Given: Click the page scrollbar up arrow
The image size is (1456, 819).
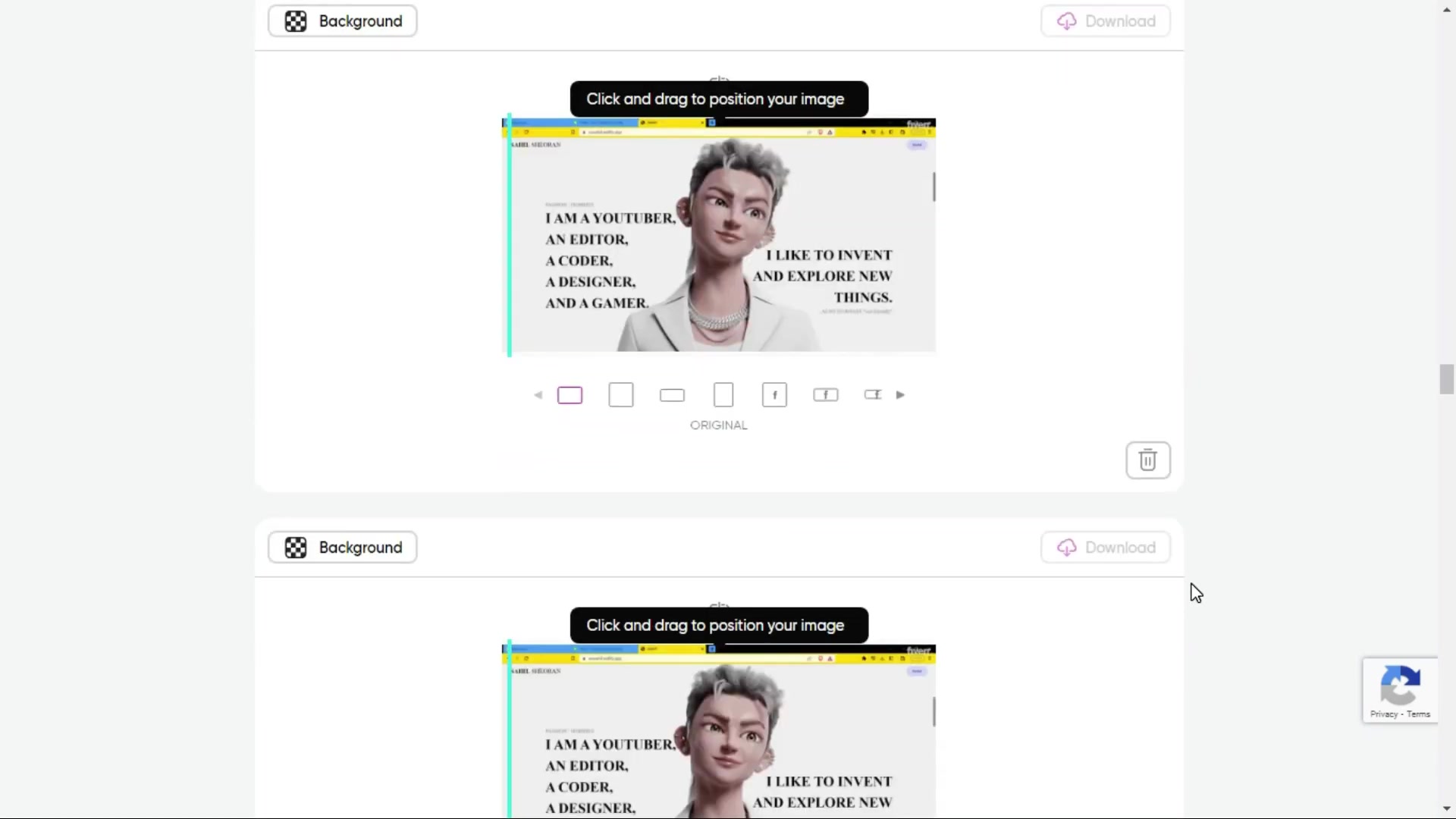Looking at the screenshot, I should pos(1447,9).
